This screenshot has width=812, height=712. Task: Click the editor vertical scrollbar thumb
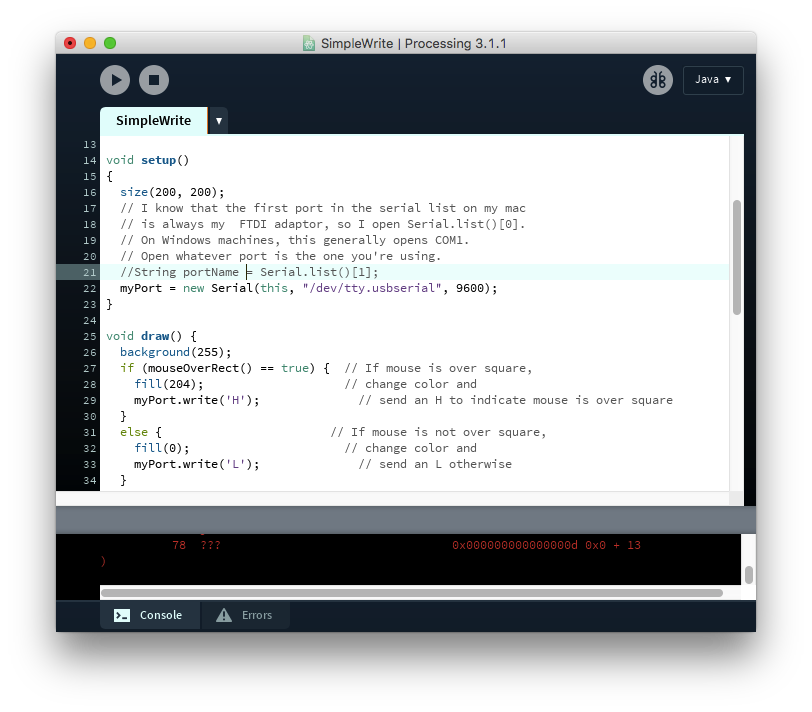pos(736,257)
